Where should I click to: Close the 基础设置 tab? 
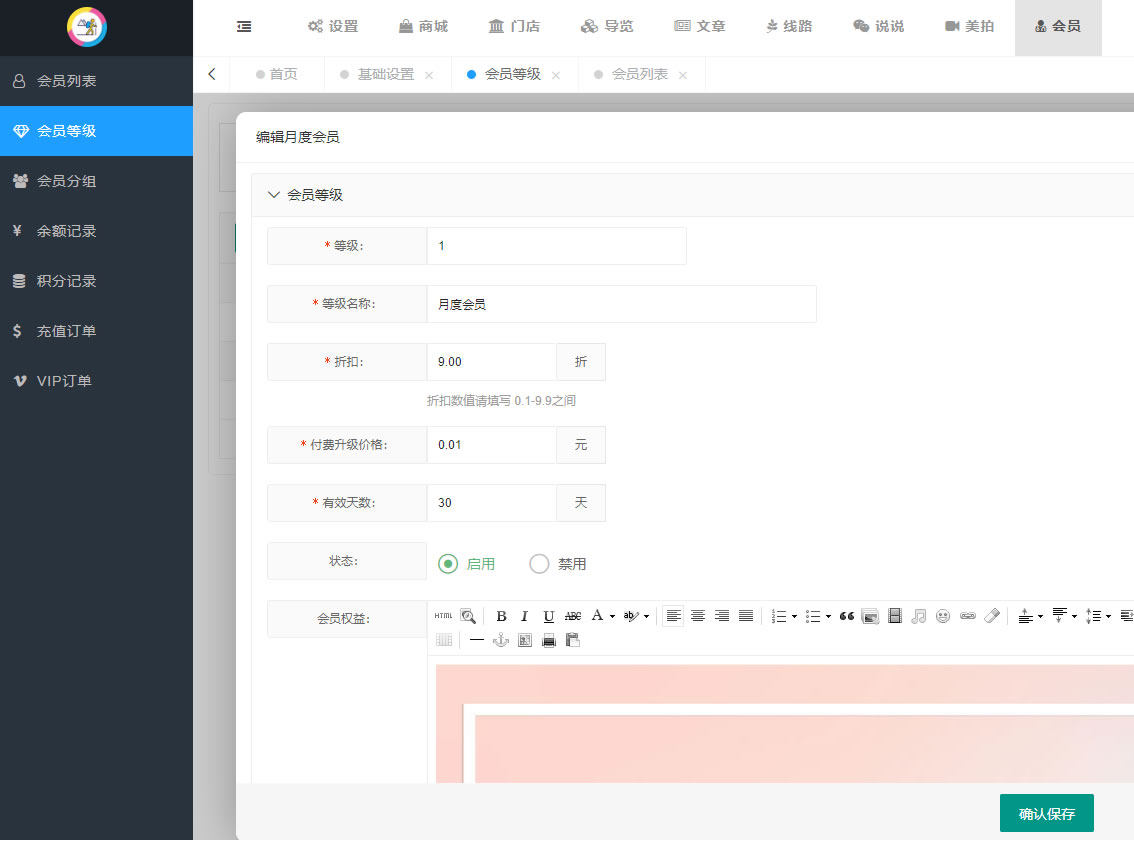coord(429,75)
